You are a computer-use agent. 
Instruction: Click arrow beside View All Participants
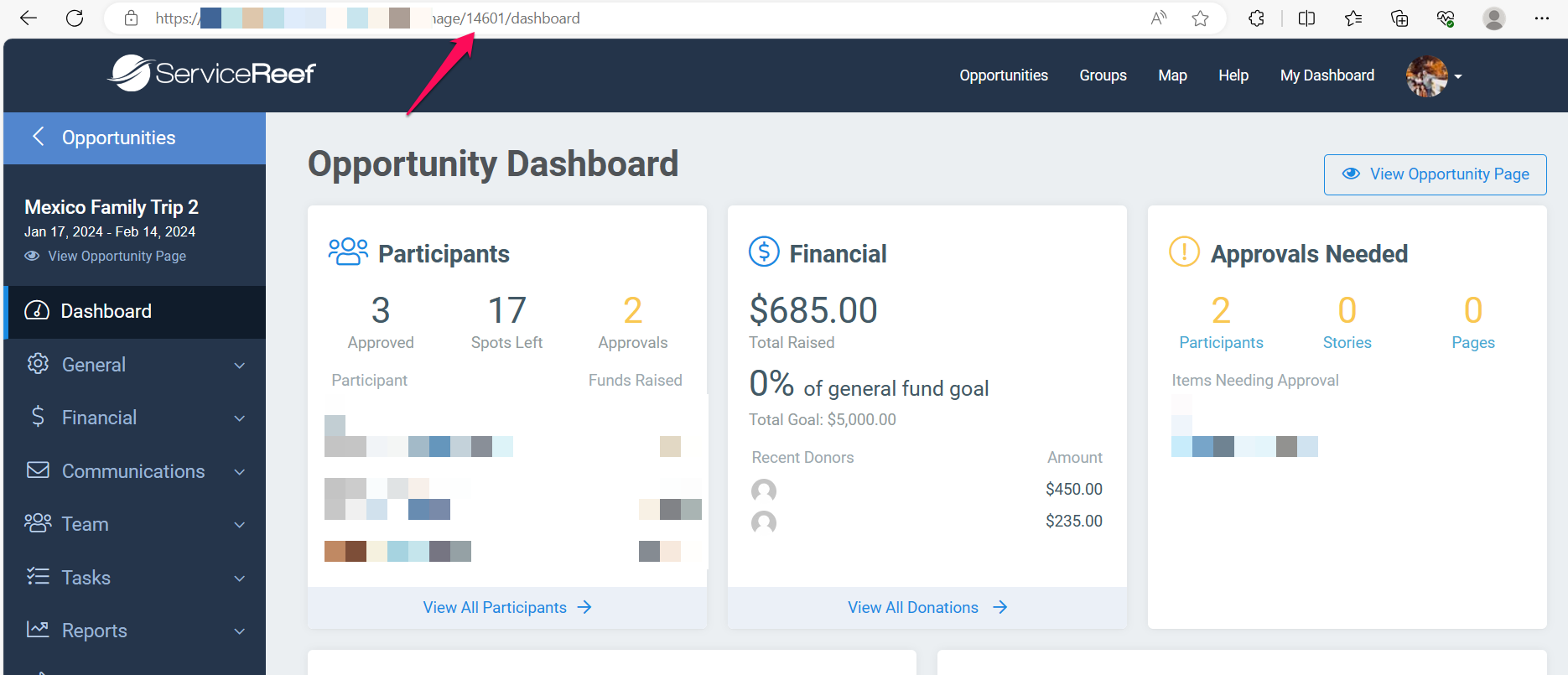[584, 607]
